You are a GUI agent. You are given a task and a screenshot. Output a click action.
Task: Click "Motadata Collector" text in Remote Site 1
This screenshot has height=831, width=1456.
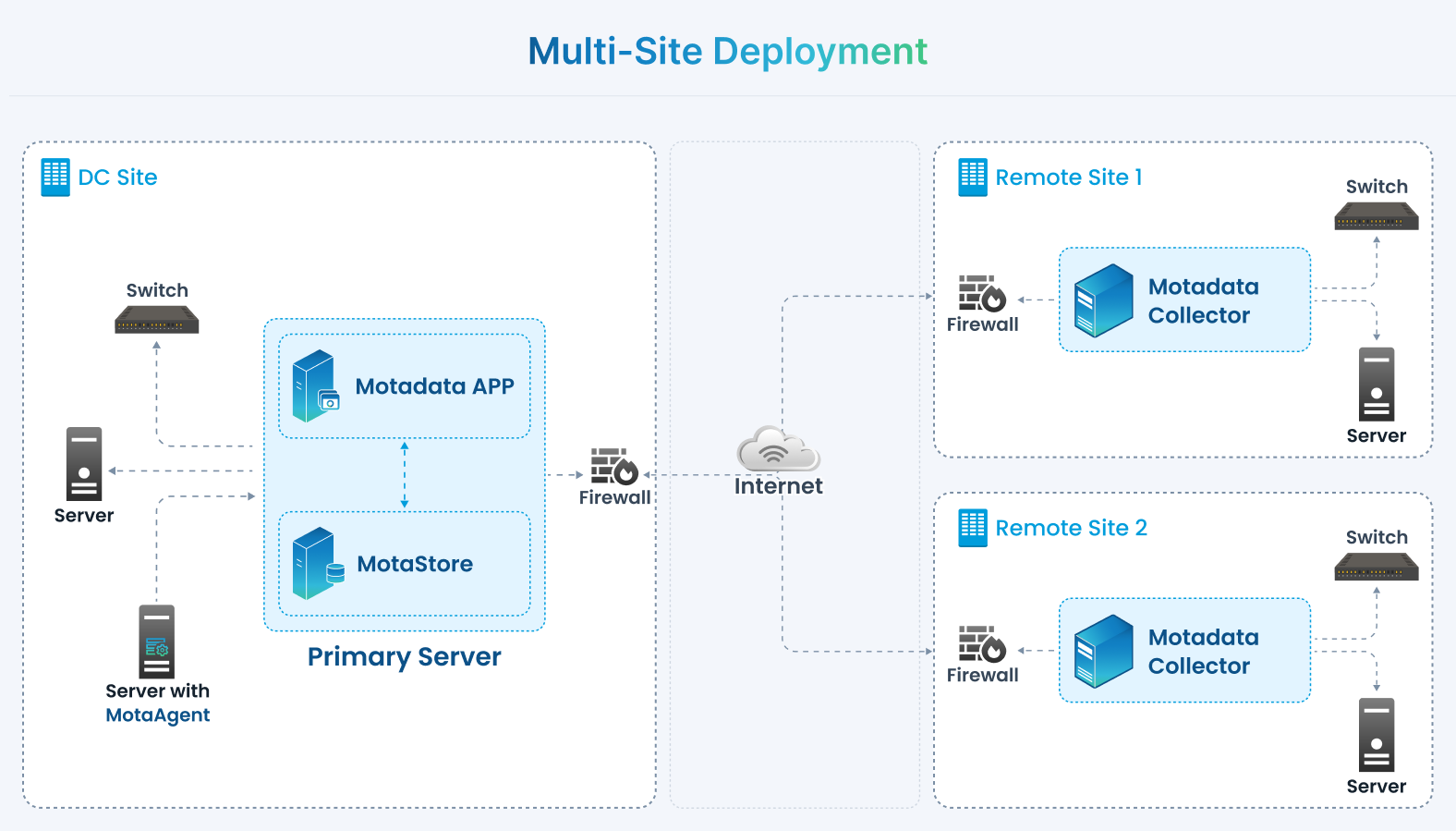(x=1203, y=301)
